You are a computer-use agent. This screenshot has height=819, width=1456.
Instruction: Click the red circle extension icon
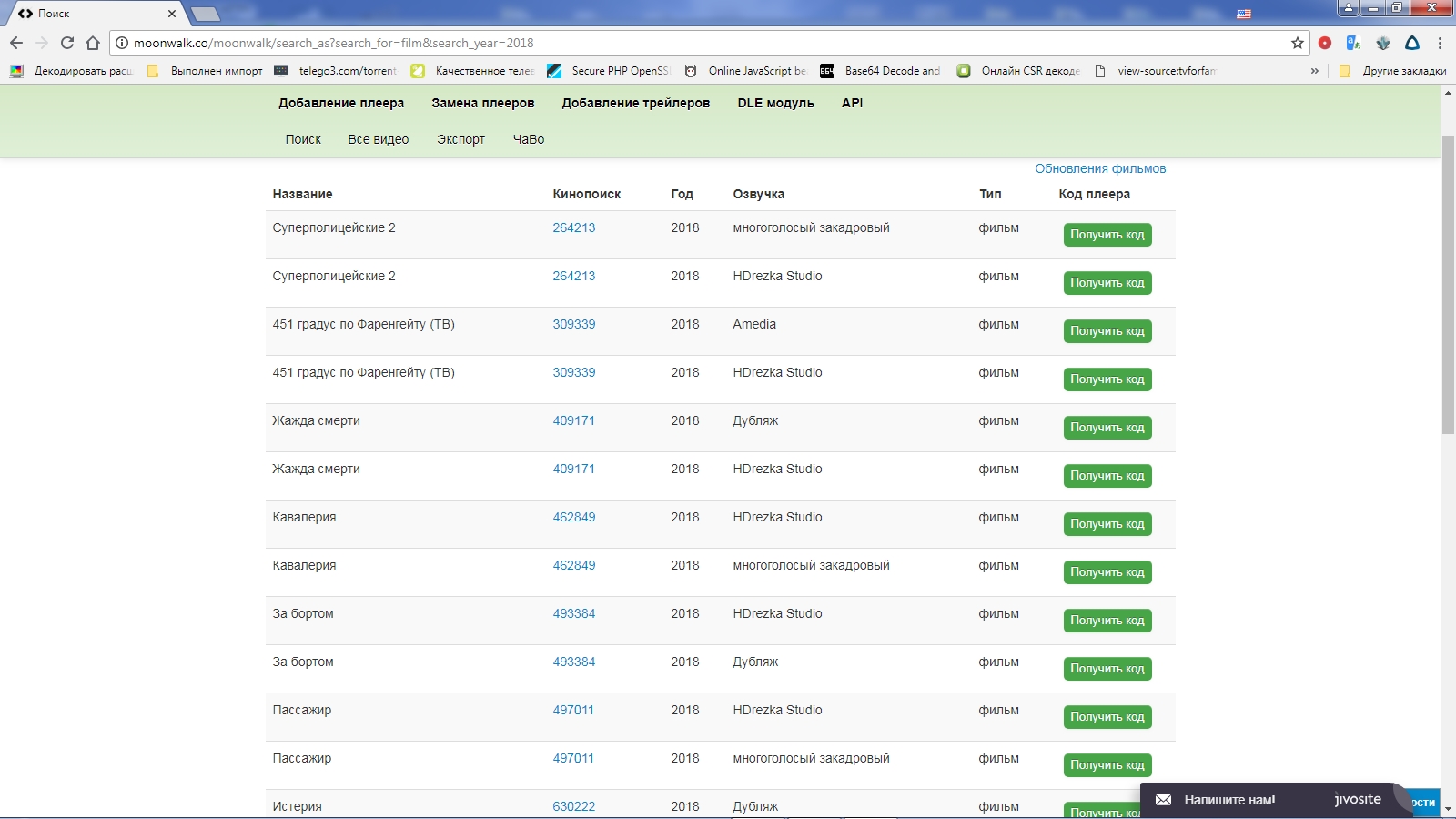1325,43
